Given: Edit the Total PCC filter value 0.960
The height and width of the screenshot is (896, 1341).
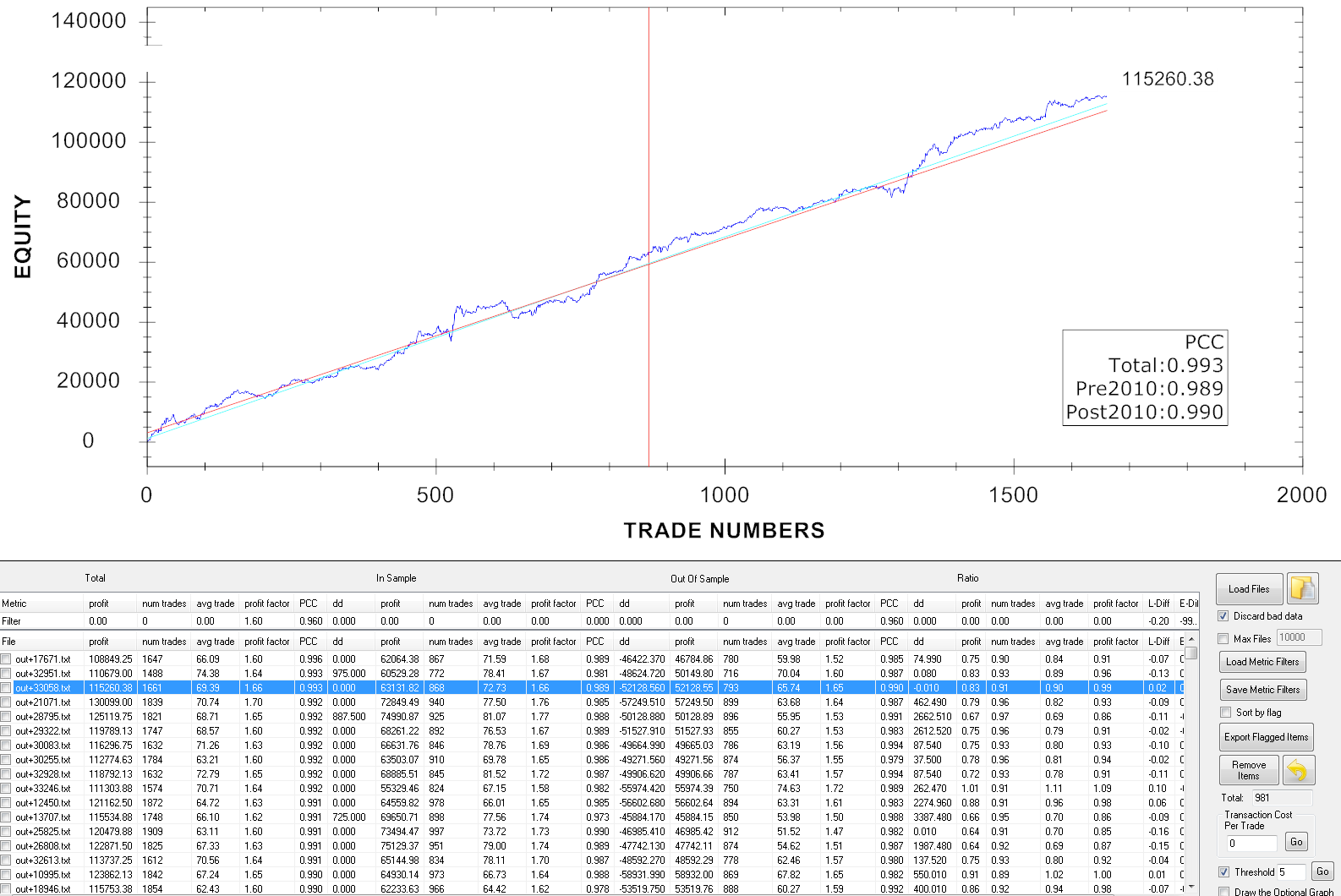Looking at the screenshot, I should (311, 621).
